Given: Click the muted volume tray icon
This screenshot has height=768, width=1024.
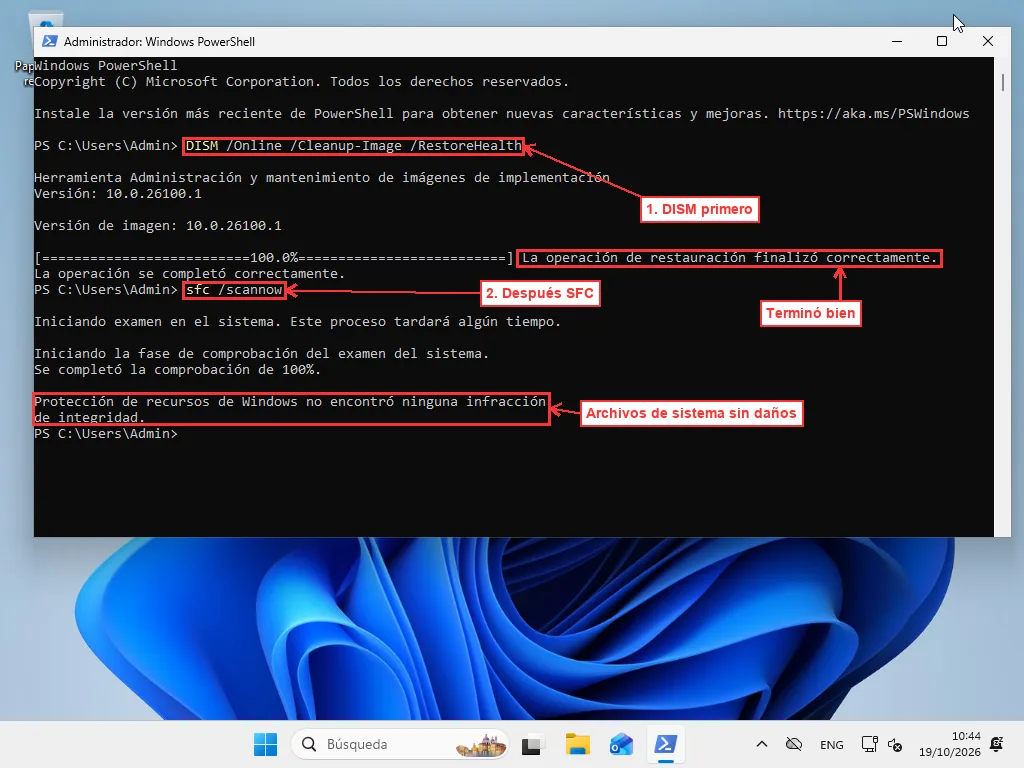Looking at the screenshot, I should 895,744.
